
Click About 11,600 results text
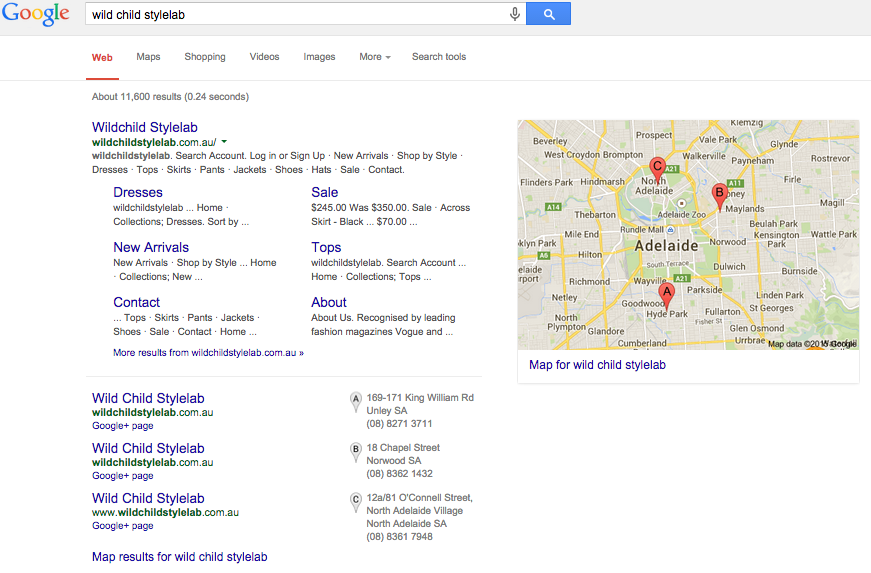[170, 97]
